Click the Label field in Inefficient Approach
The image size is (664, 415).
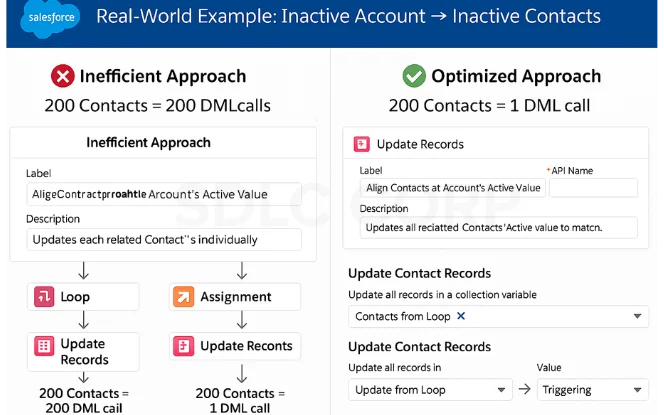coord(164,194)
